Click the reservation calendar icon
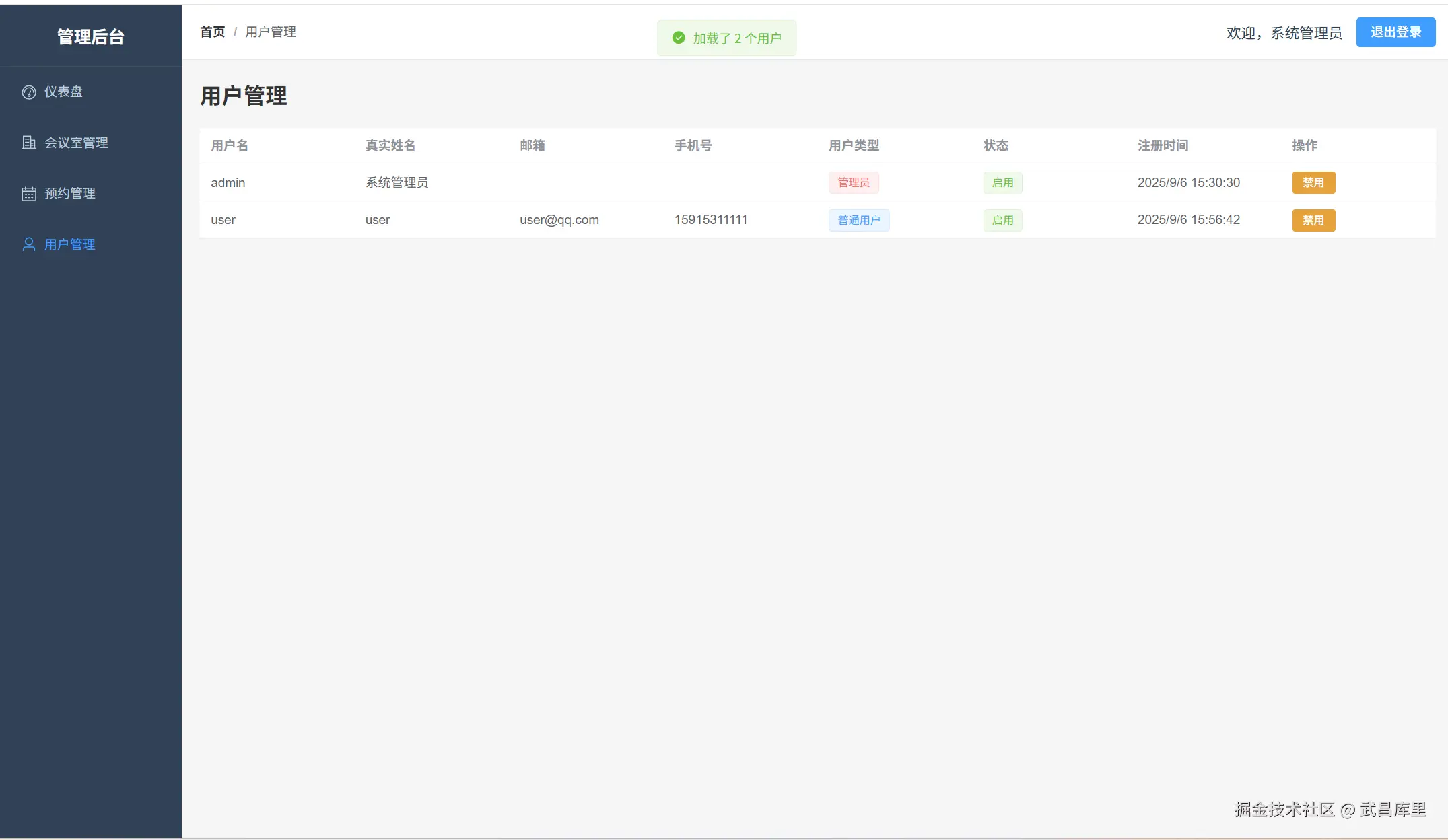The image size is (1448, 840). click(x=29, y=194)
